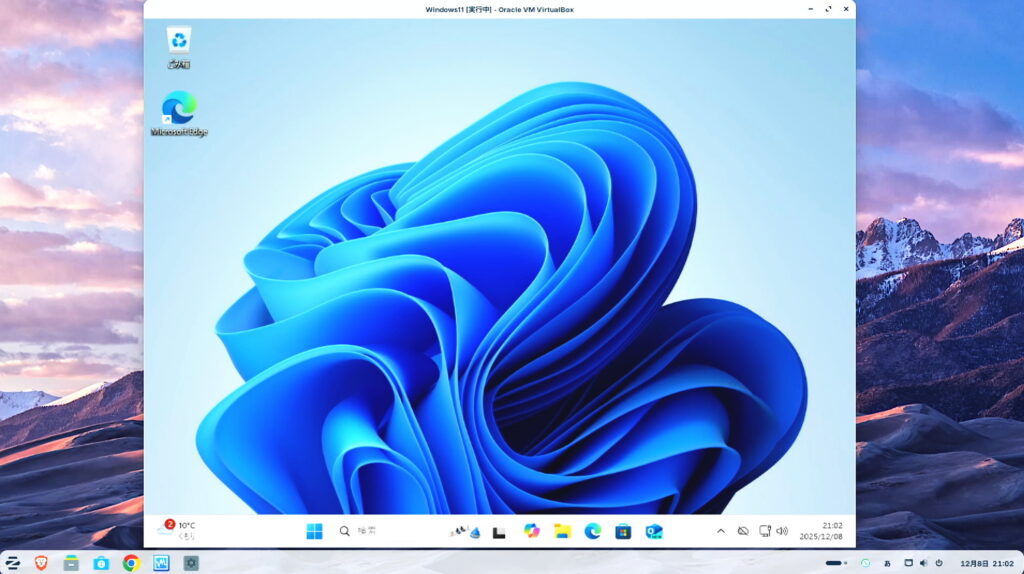Open the Task View black-square icon

499,532
